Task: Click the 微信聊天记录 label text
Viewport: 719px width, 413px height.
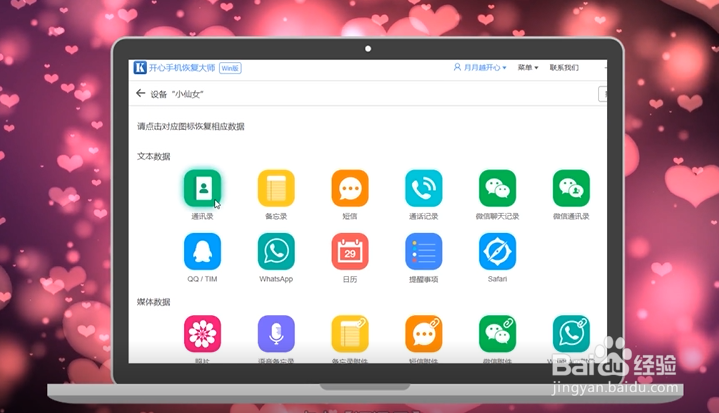Action: tap(498, 216)
